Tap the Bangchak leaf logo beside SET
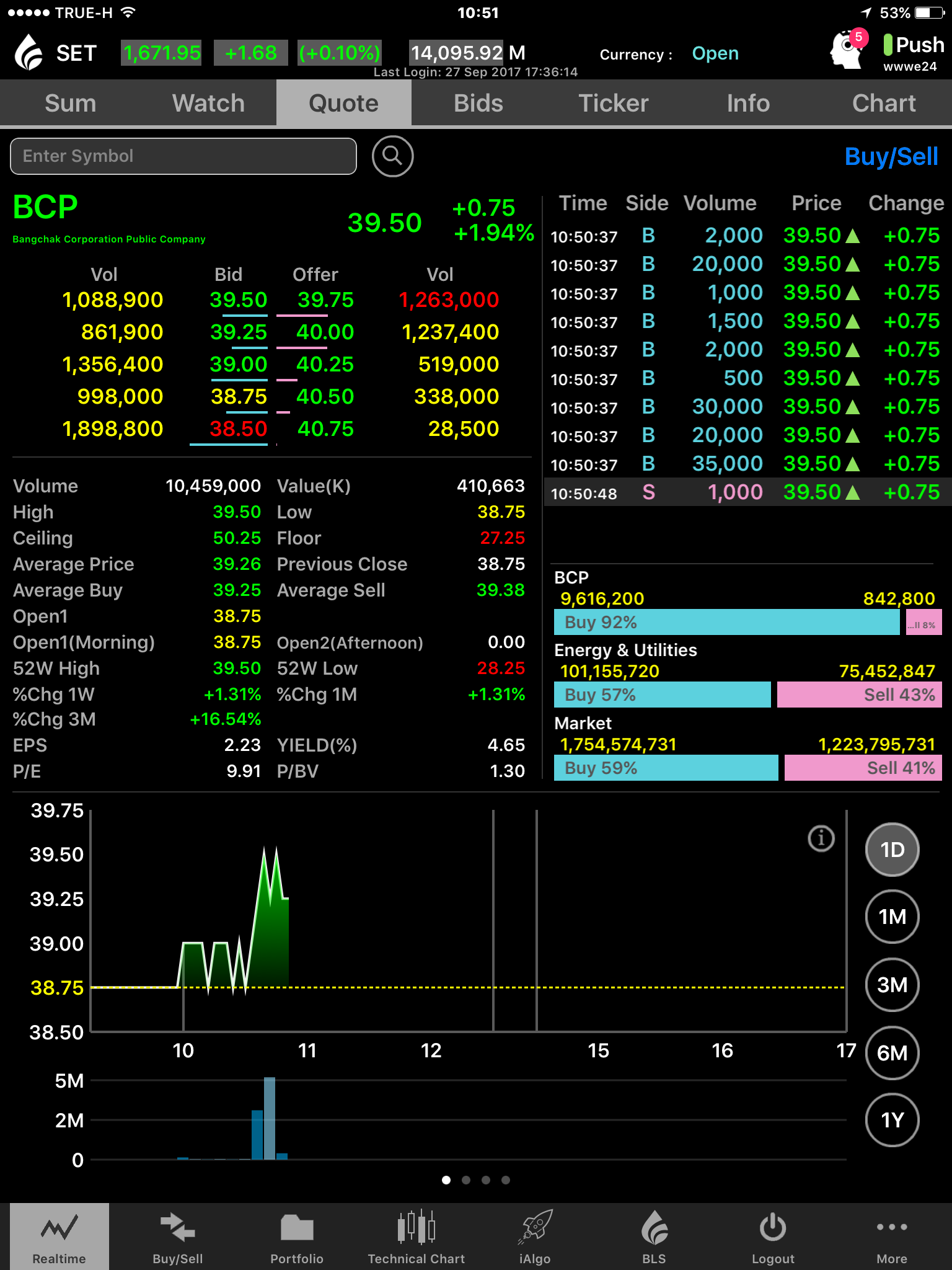This screenshot has height=1270, width=952. [x=29, y=53]
